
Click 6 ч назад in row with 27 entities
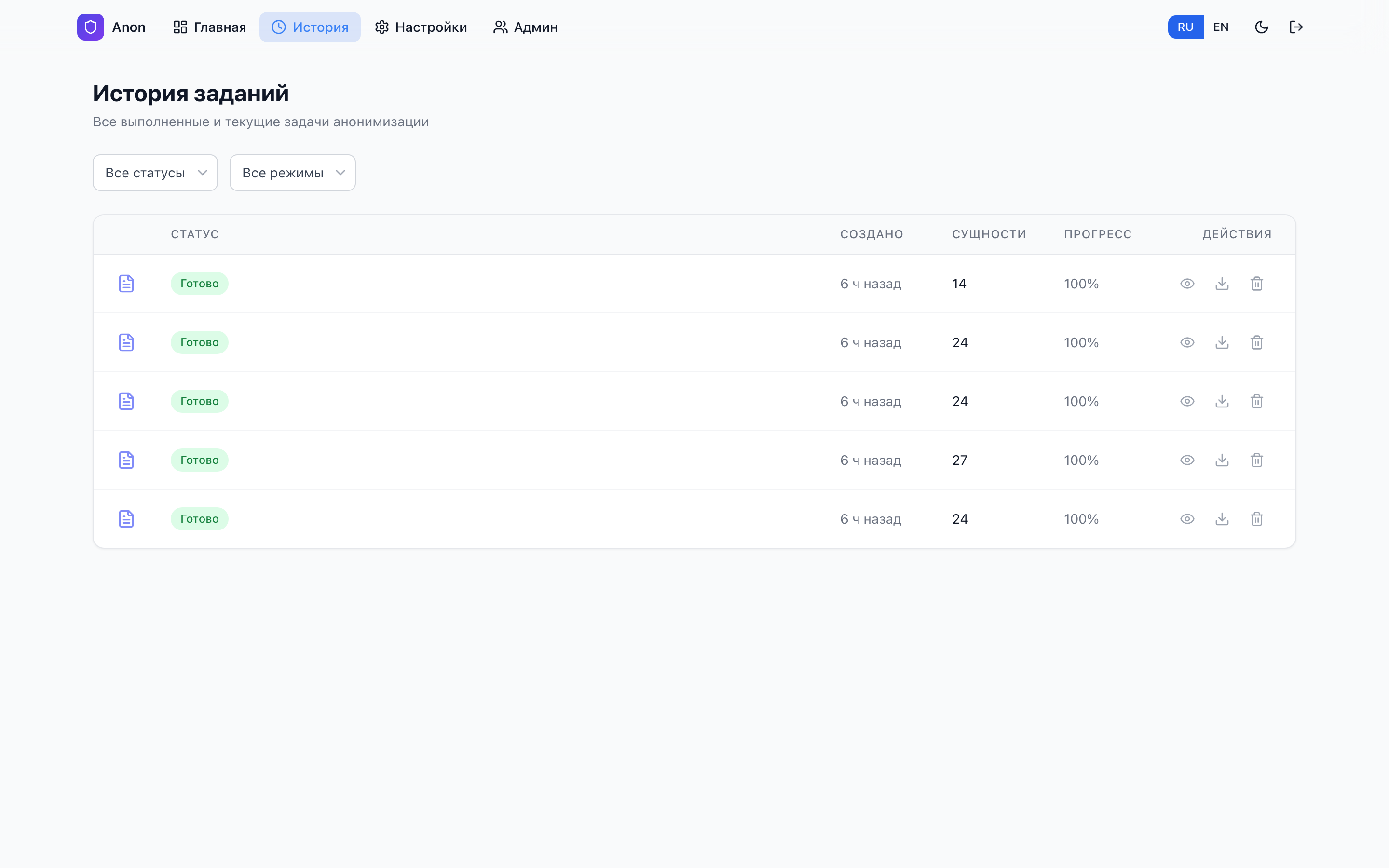click(x=871, y=460)
